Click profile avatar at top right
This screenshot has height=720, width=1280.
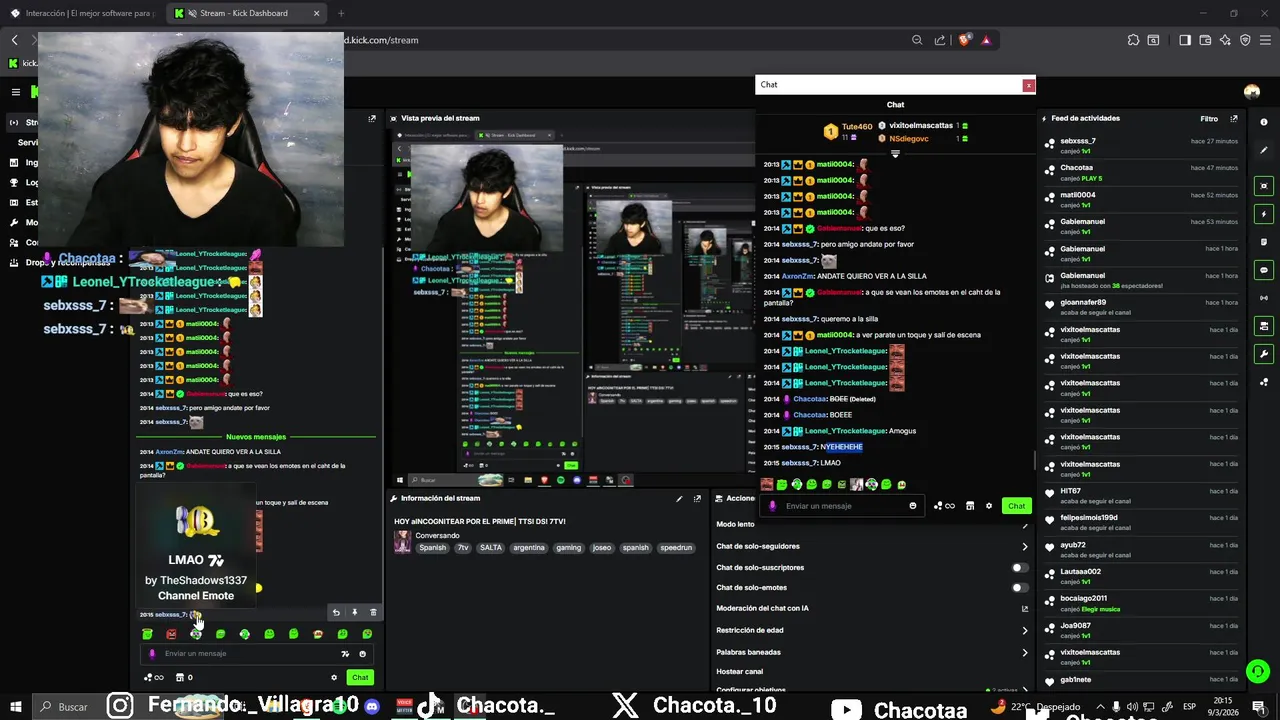pos(1252,92)
